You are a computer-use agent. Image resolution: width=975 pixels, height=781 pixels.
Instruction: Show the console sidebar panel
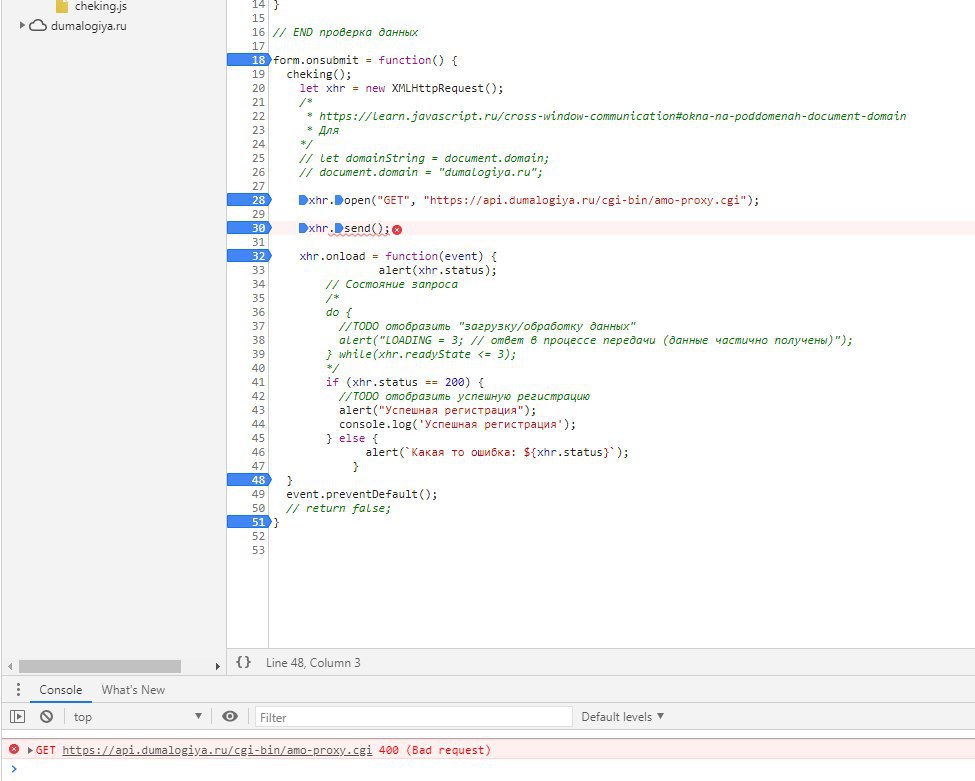click(x=17, y=717)
